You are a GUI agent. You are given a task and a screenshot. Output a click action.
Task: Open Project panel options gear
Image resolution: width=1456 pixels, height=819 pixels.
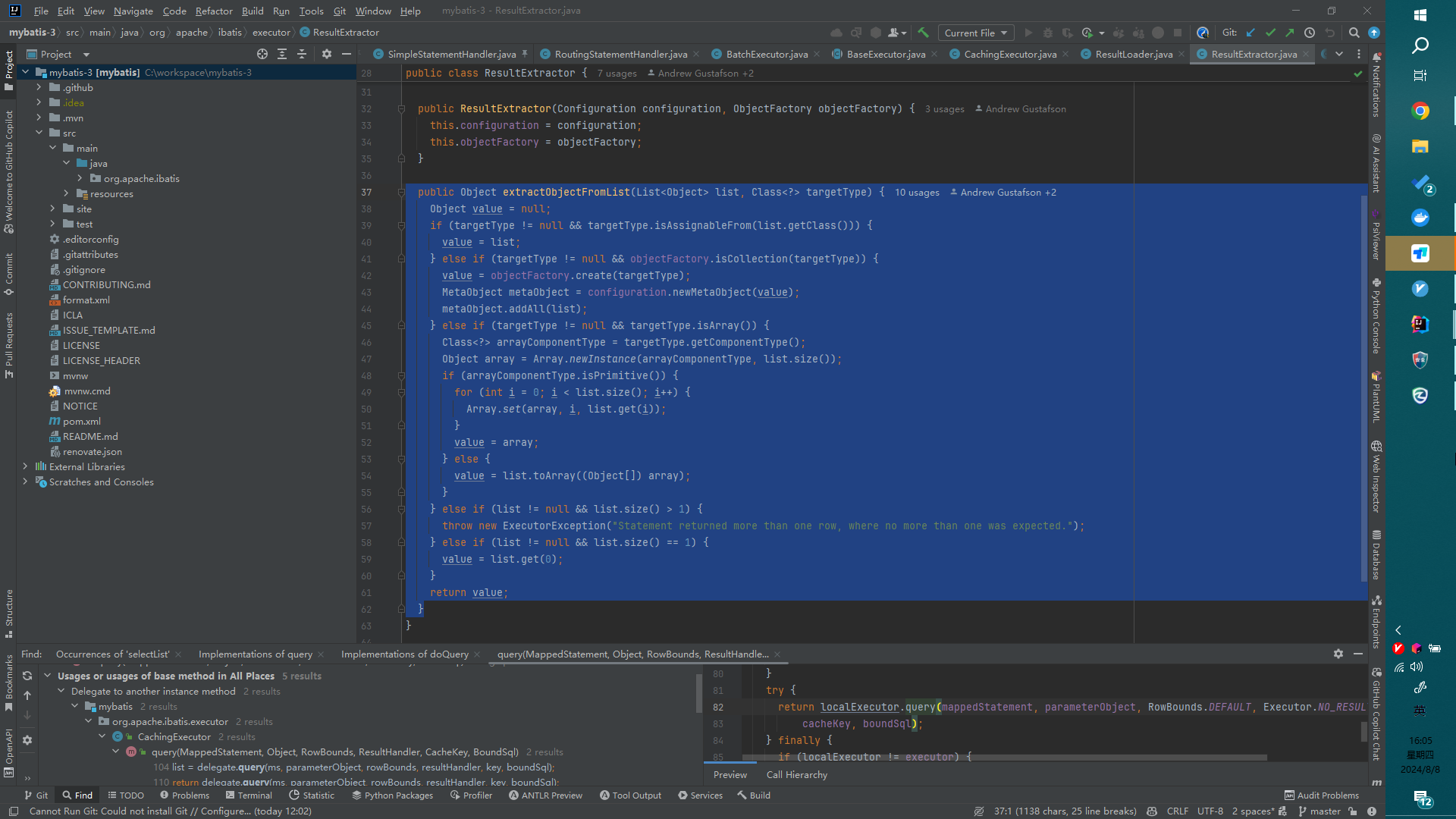(327, 54)
